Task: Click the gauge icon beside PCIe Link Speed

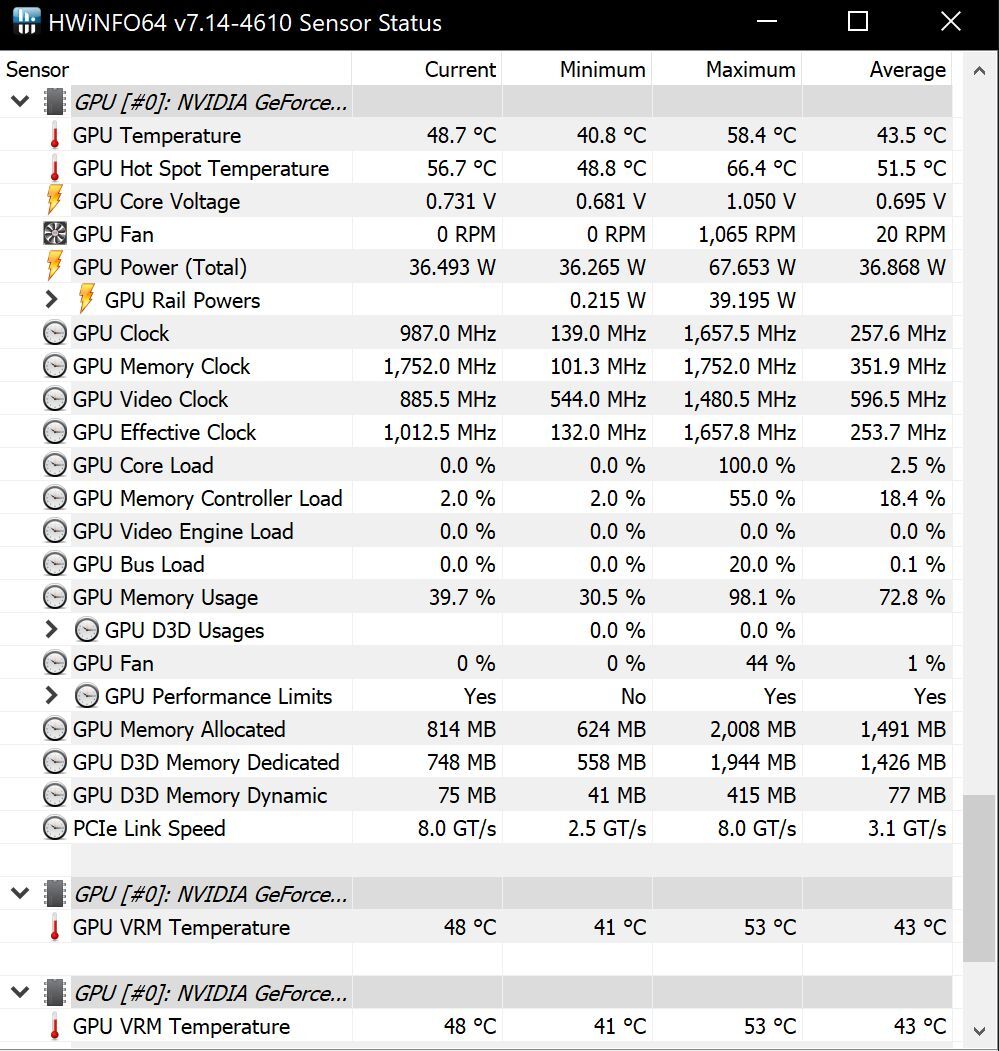Action: pyautogui.click(x=55, y=828)
